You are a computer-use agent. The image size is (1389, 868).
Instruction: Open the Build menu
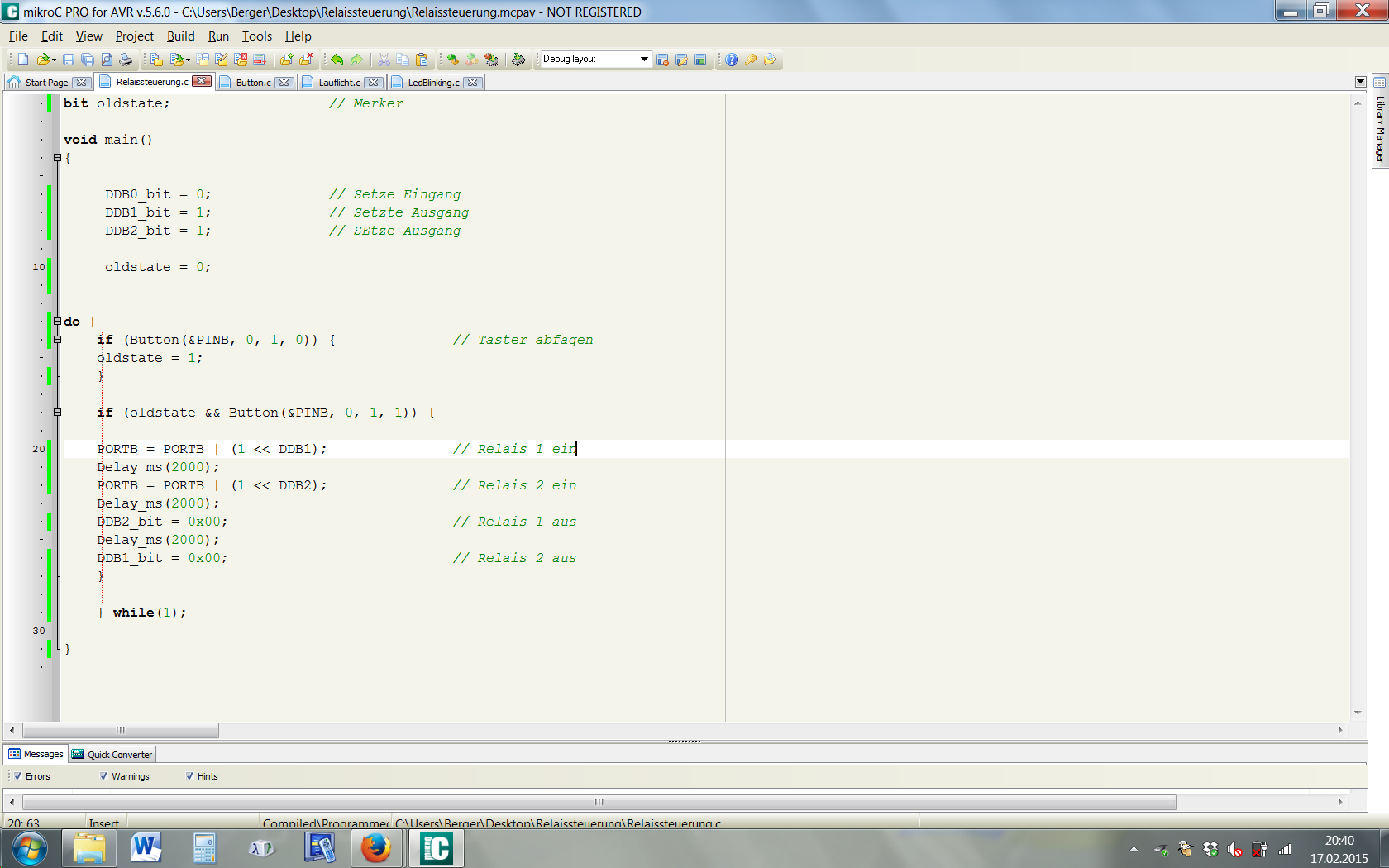(181, 36)
